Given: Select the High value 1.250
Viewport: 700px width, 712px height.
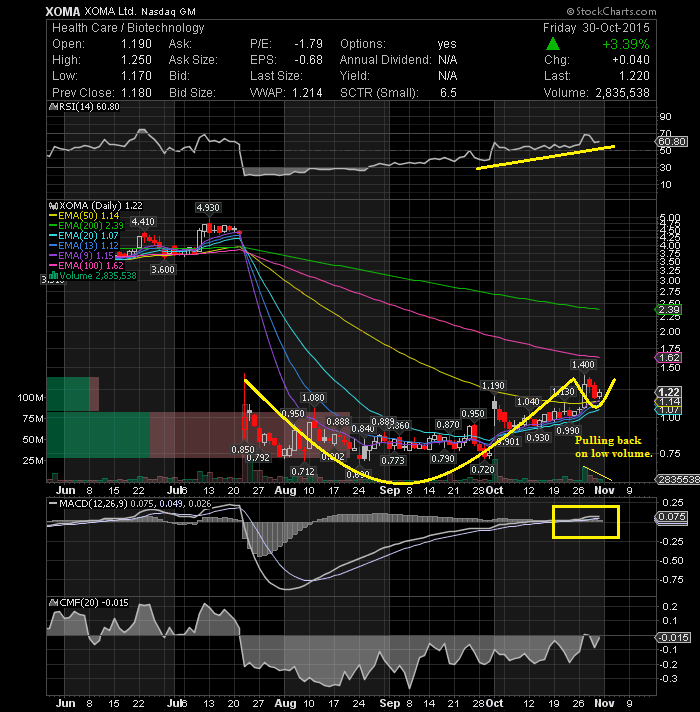Looking at the screenshot, I should pyautogui.click(x=136, y=60).
